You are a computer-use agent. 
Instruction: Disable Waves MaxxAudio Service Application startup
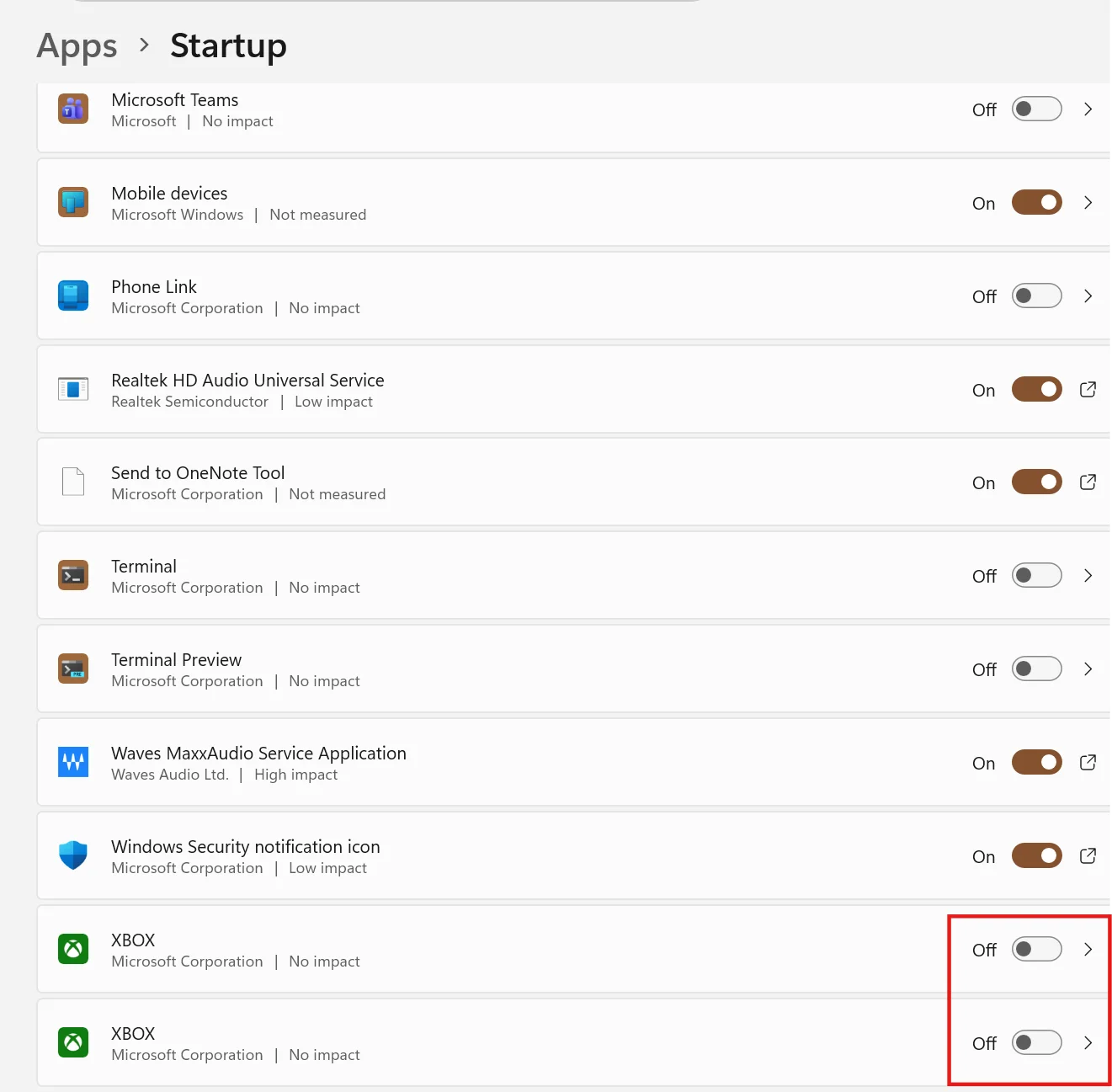pyautogui.click(x=1037, y=763)
